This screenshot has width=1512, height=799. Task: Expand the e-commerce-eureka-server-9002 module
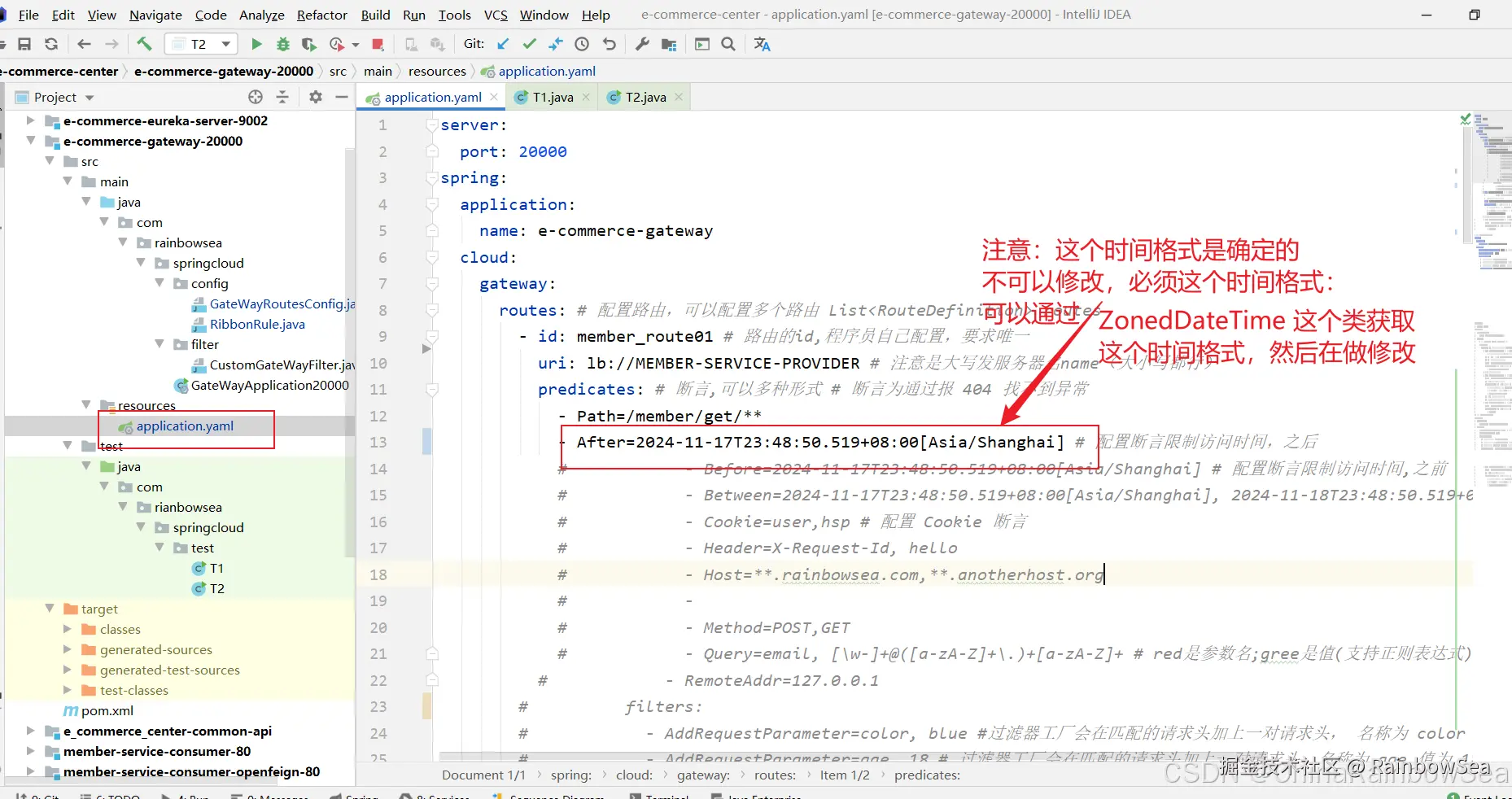click(x=31, y=120)
